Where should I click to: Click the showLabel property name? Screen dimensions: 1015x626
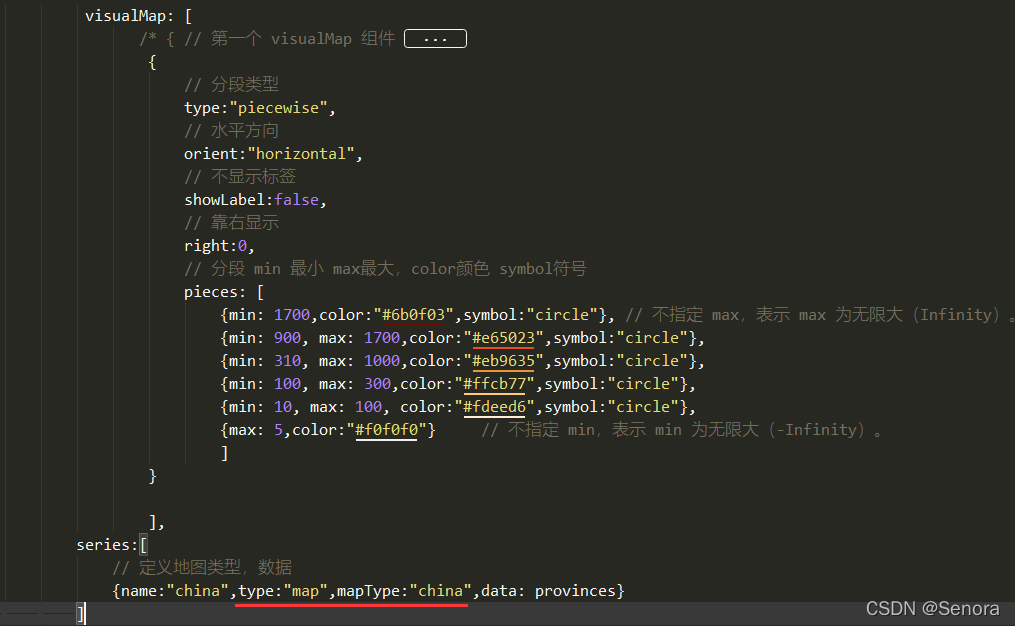pyautogui.click(x=225, y=200)
